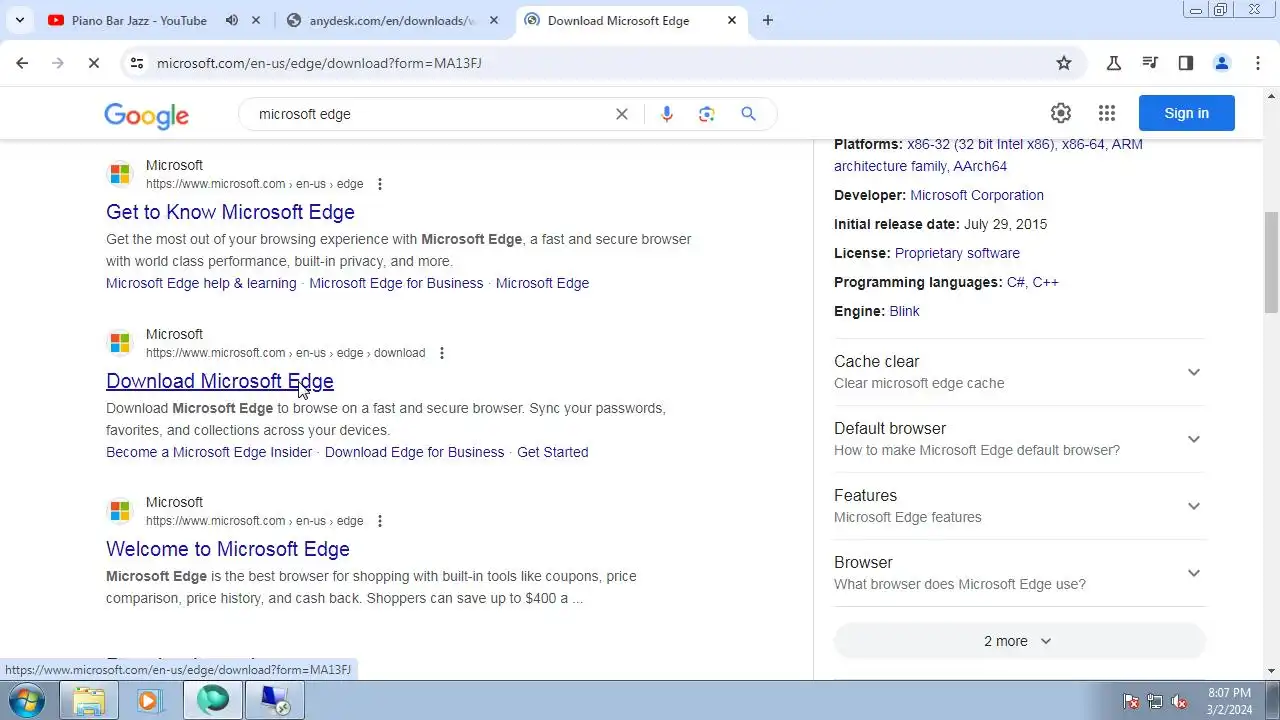
Task: Bookmark this page with the star icon
Action: coord(1064,63)
